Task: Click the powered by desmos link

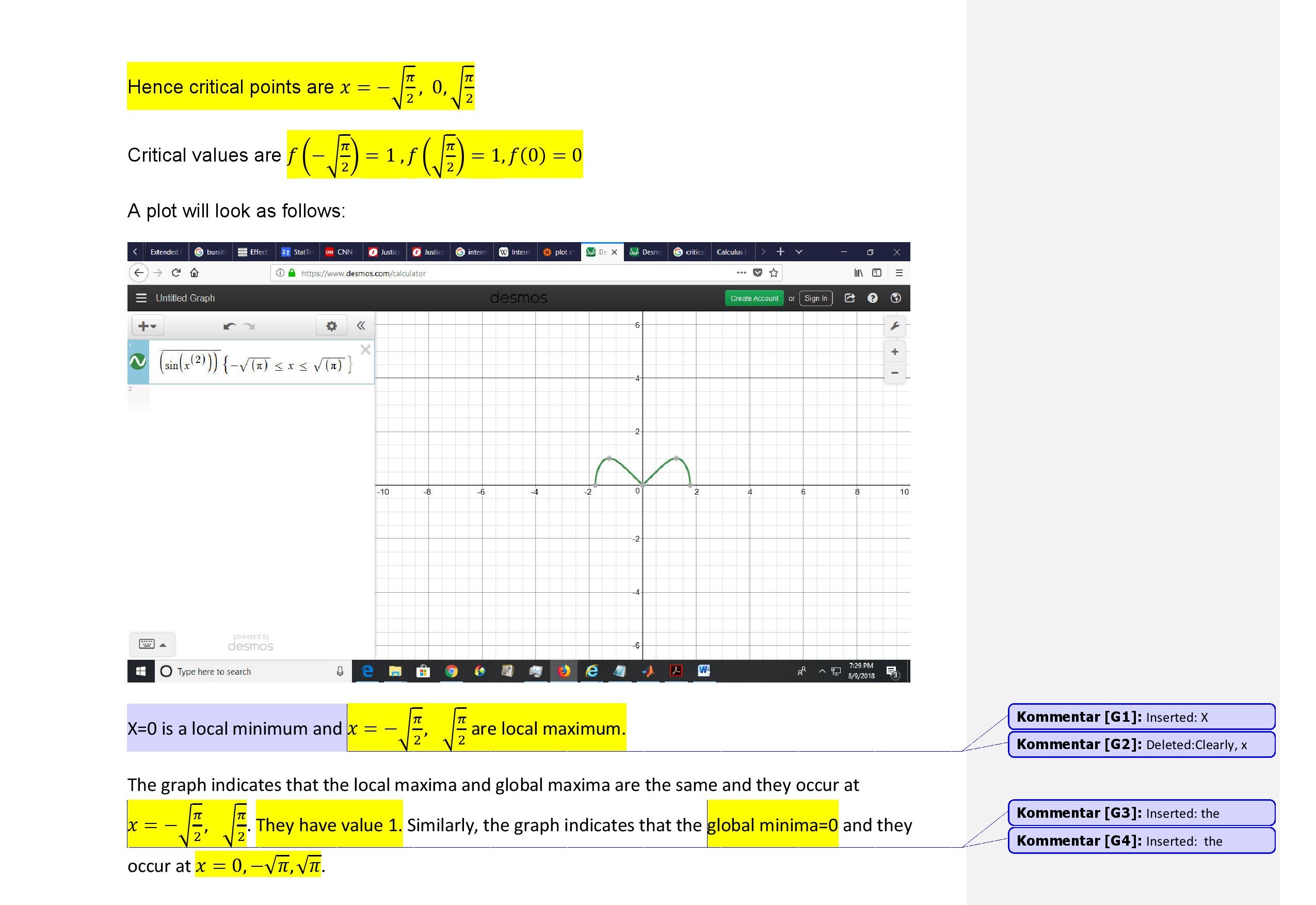Action: tap(250, 643)
